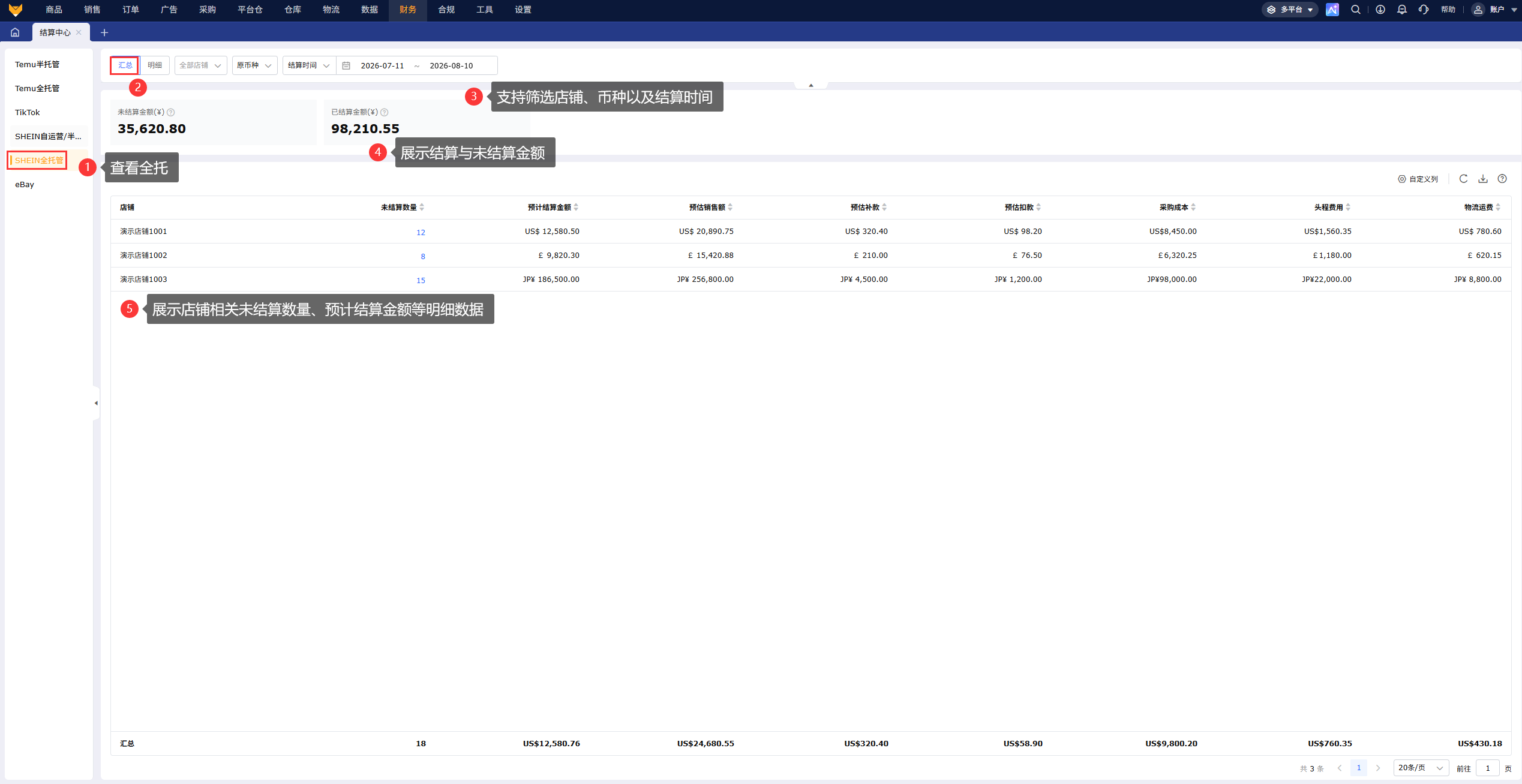Export table with download icon

click(x=1483, y=179)
